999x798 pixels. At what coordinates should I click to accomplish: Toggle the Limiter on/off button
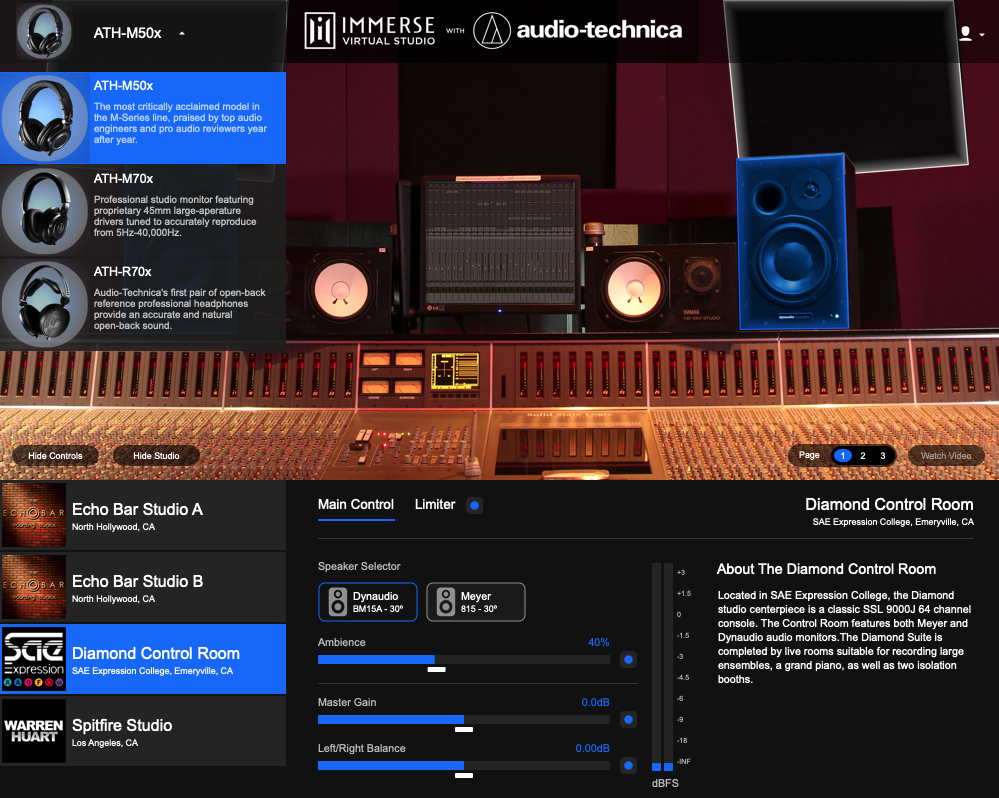pos(475,506)
